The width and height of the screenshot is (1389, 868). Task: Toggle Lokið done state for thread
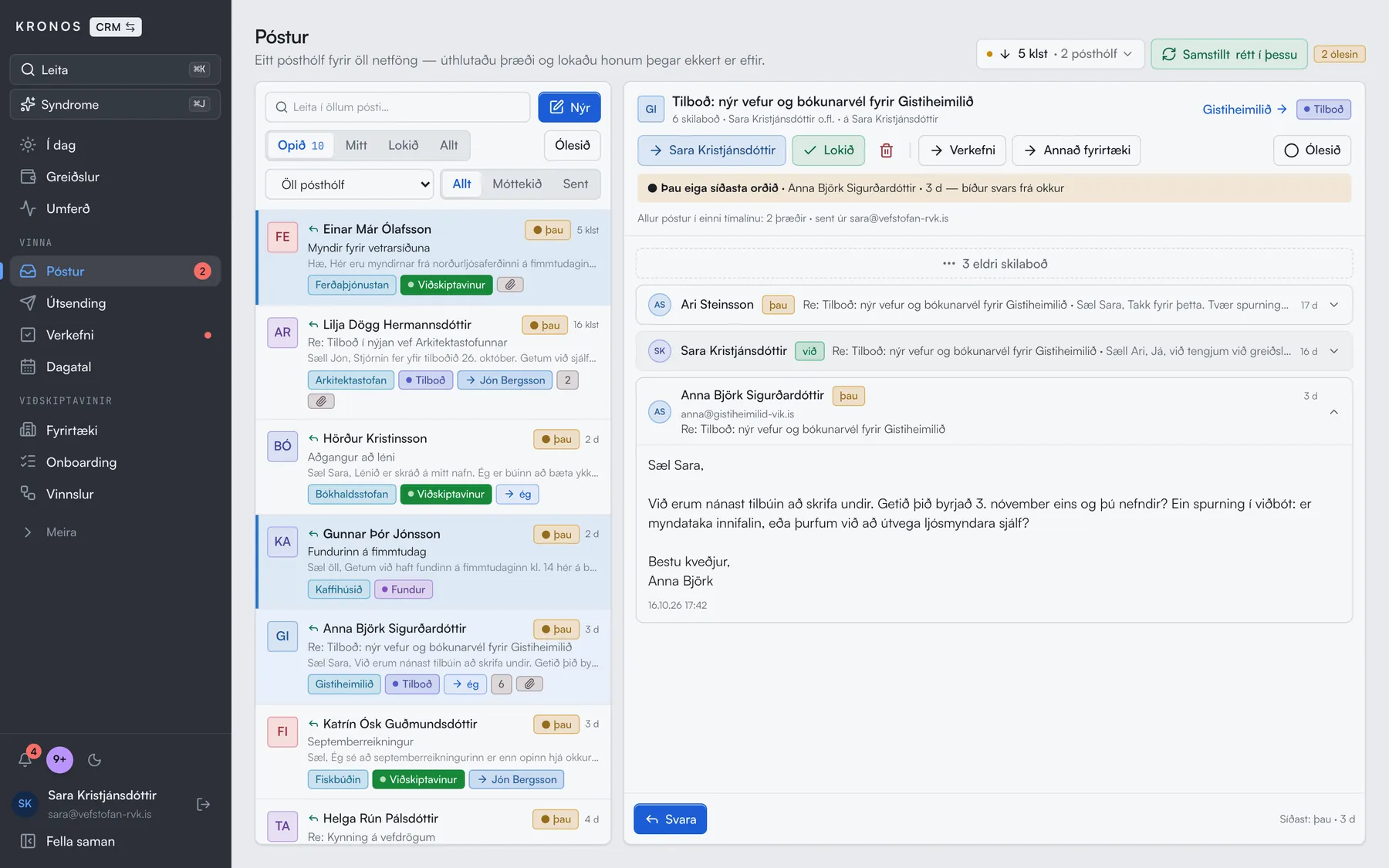[x=829, y=150]
